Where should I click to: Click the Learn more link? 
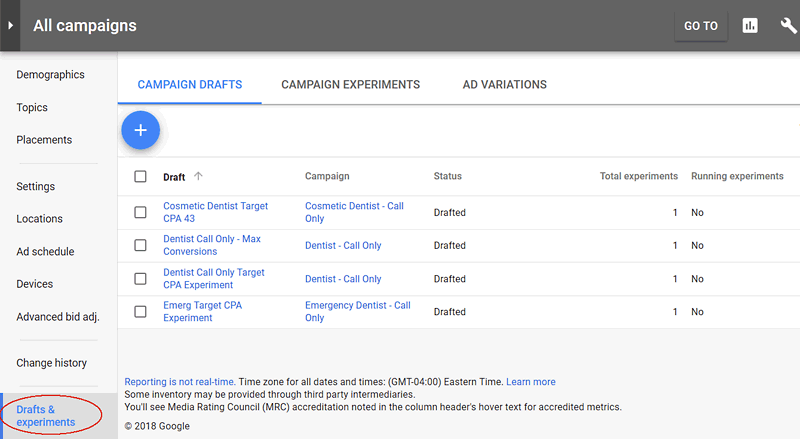pyautogui.click(x=530, y=382)
